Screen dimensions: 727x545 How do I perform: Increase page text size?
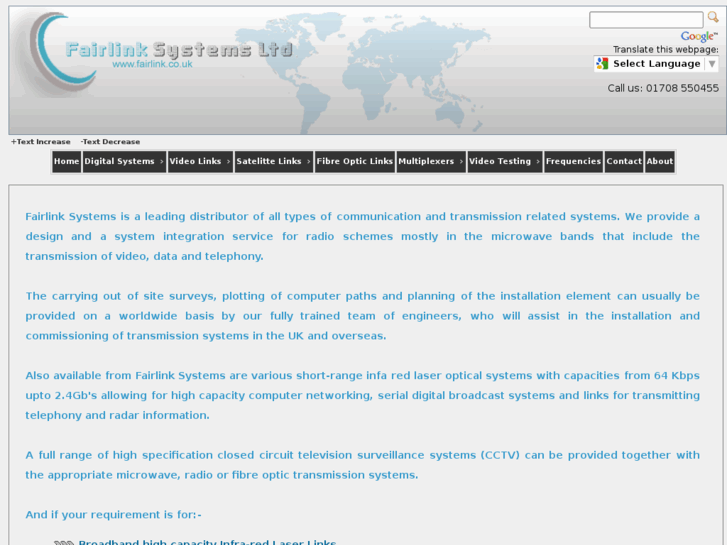click(x=41, y=142)
